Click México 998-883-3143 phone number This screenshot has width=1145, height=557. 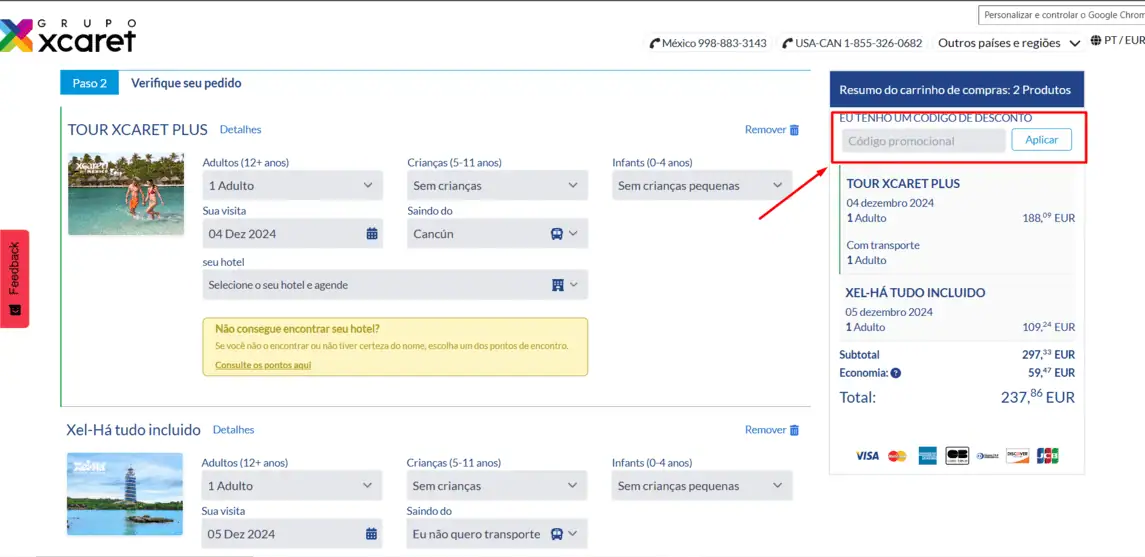coord(714,43)
